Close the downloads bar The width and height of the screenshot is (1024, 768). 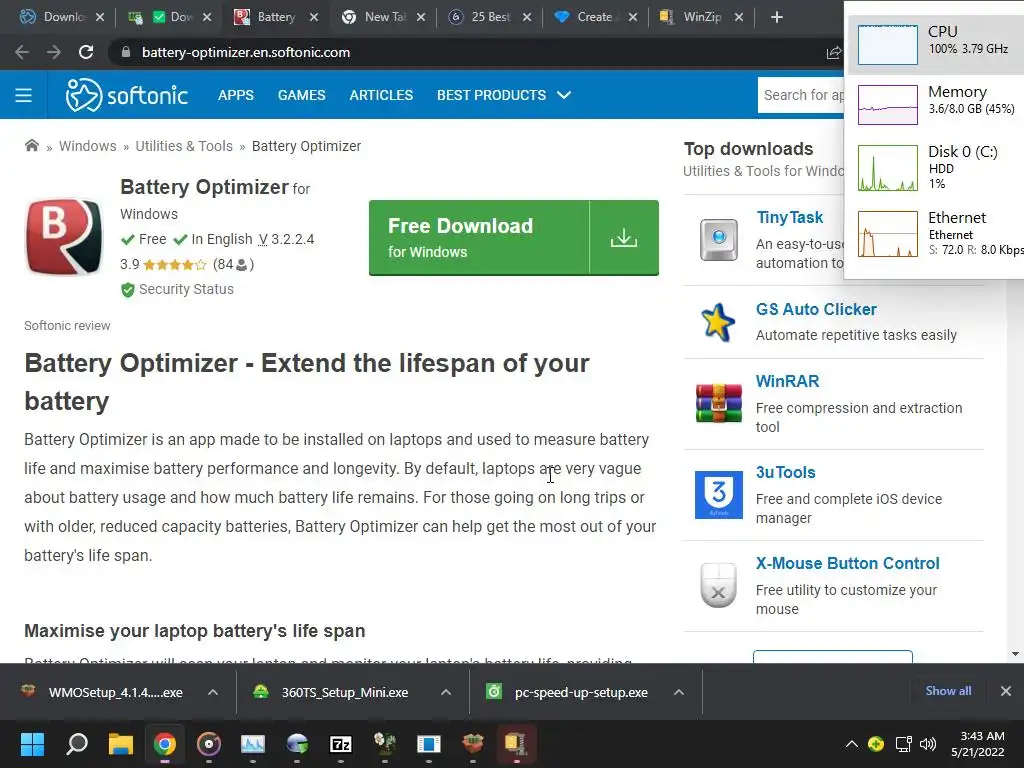point(1006,691)
